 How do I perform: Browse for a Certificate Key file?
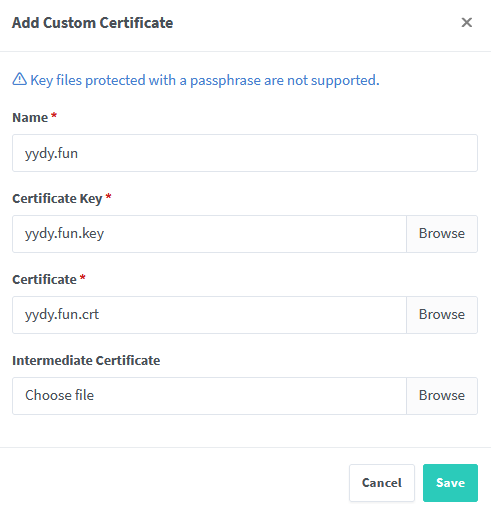tap(442, 234)
